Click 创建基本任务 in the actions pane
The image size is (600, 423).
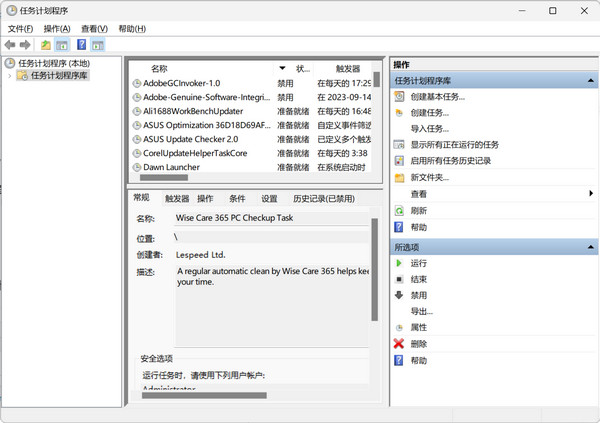pos(437,97)
